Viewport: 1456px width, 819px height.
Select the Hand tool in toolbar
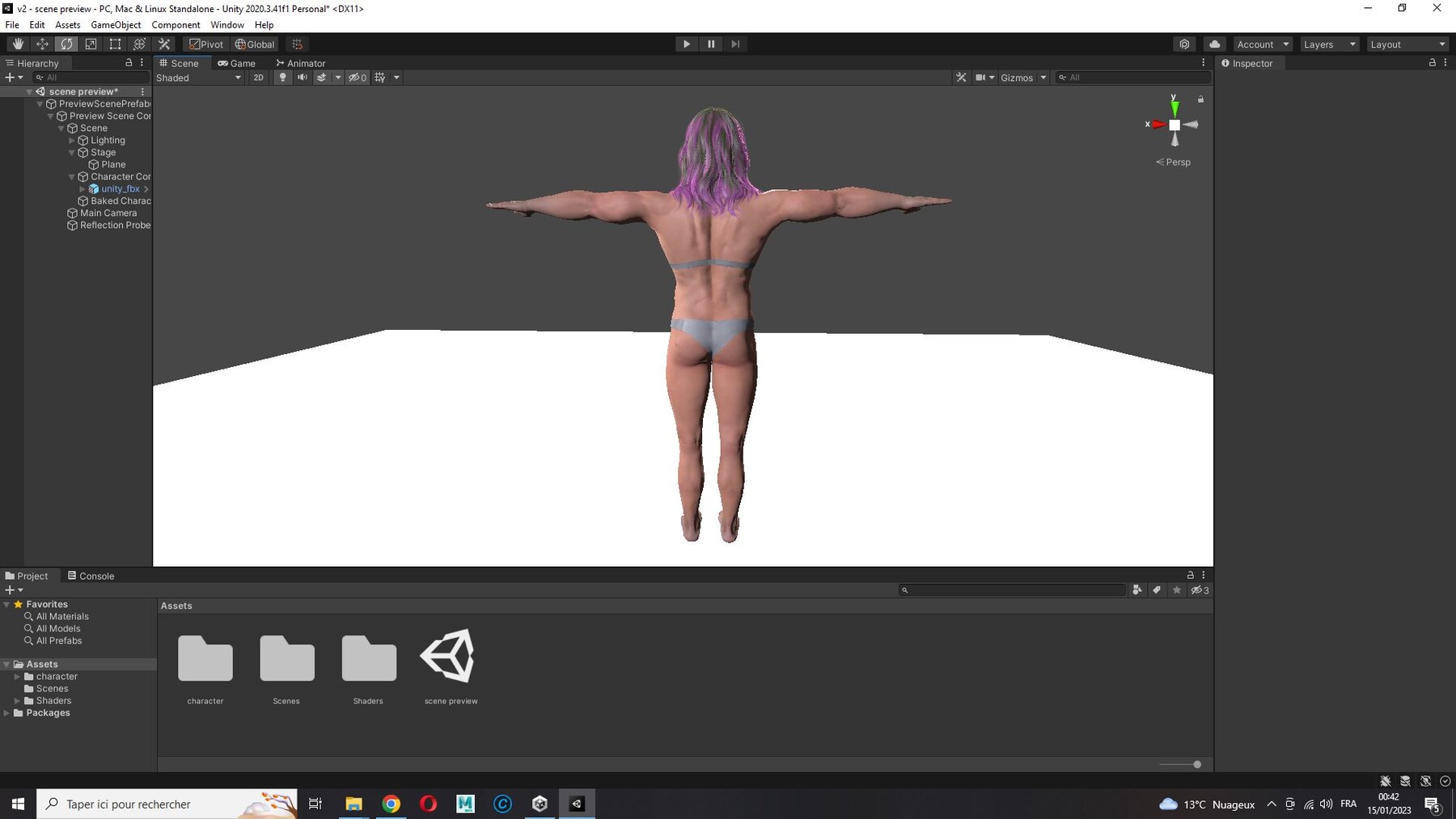pyautogui.click(x=18, y=44)
